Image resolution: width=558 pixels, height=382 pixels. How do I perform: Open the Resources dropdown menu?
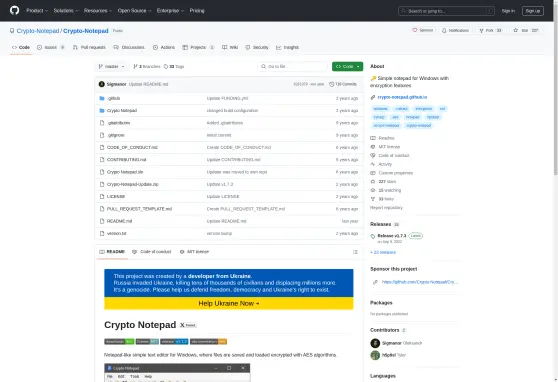[x=98, y=11]
